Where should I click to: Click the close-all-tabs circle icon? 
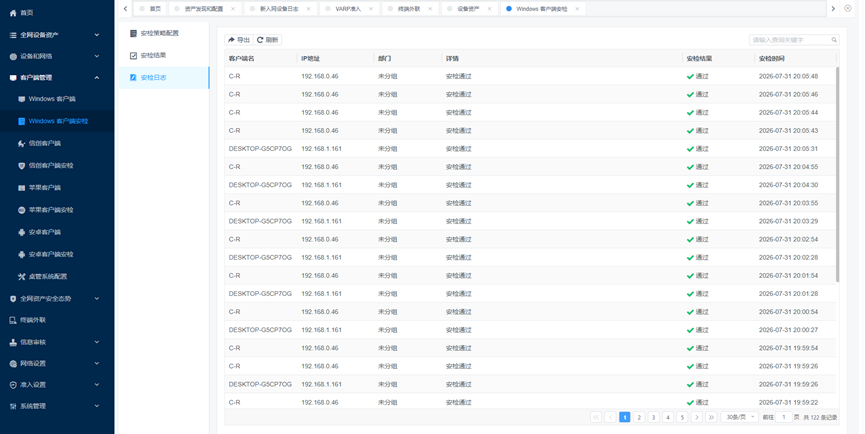click(x=848, y=8)
